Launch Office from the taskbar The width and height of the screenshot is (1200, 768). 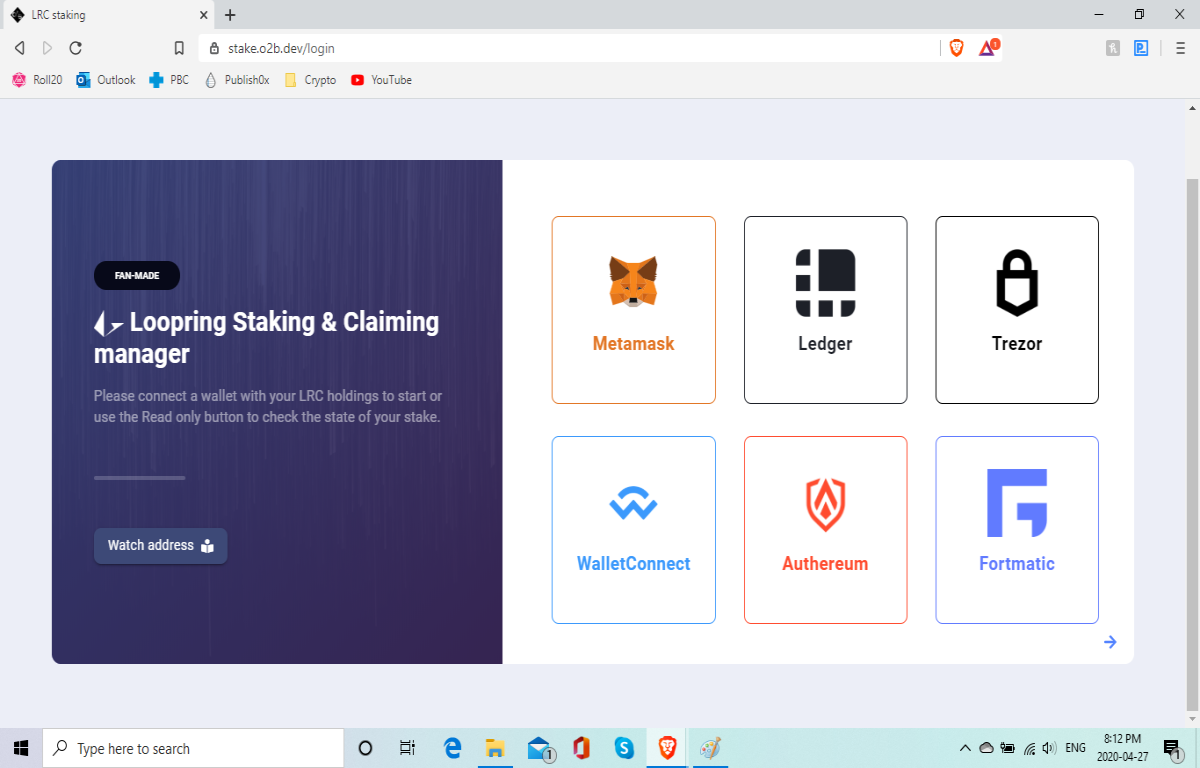(581, 748)
